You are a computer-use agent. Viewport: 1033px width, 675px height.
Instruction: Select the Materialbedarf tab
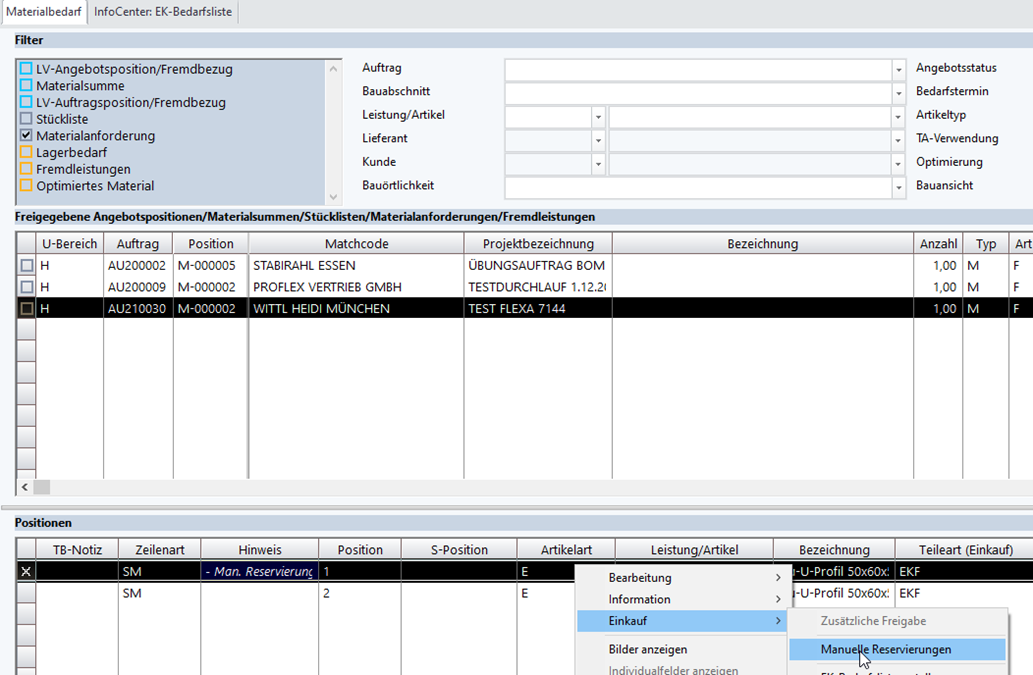click(44, 12)
